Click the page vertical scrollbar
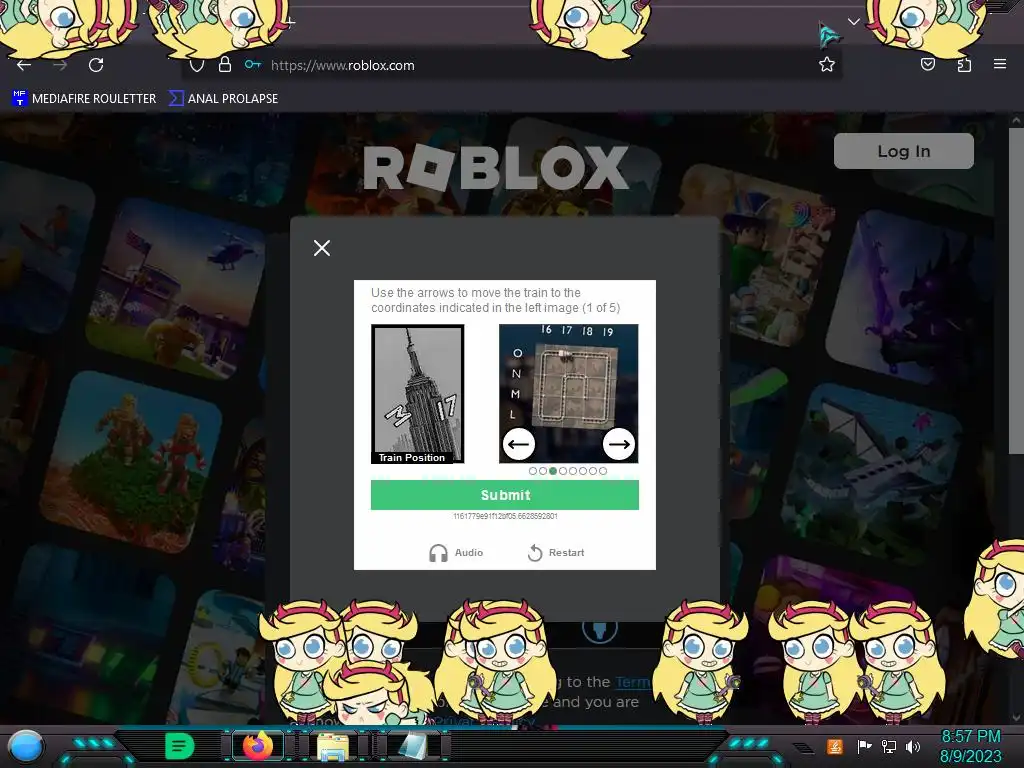Viewport: 1024px width, 768px height. point(1016,291)
